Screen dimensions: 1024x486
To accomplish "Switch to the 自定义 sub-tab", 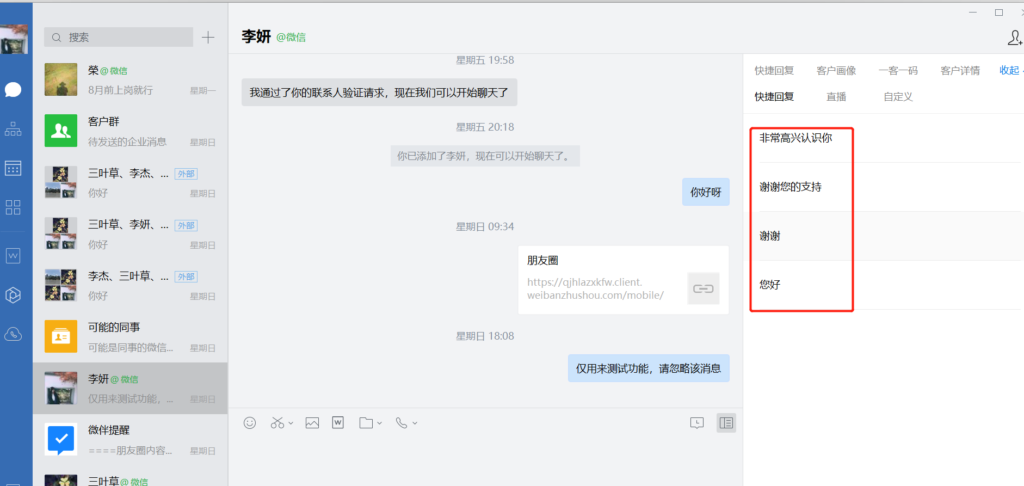I will pos(898,97).
